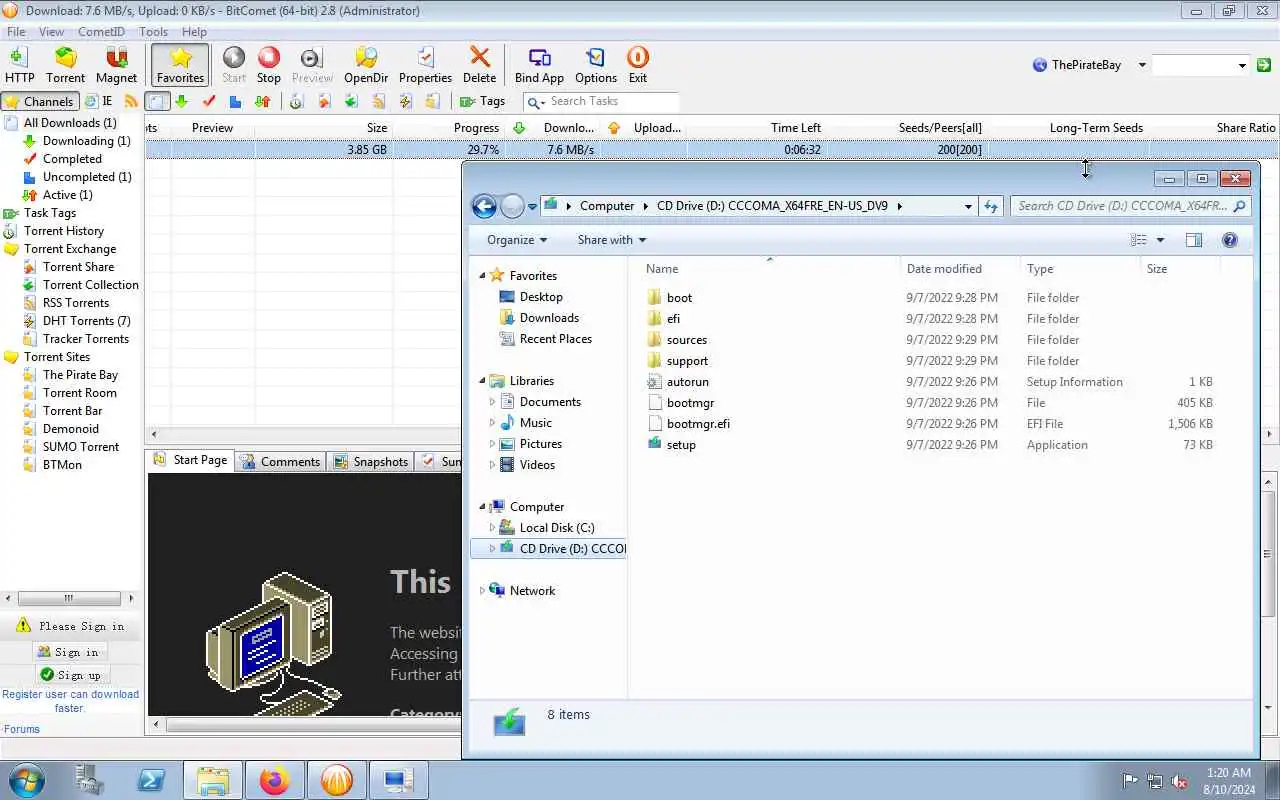1280x800 pixels.
Task: Toggle the Favorites star button
Action: click(x=180, y=65)
